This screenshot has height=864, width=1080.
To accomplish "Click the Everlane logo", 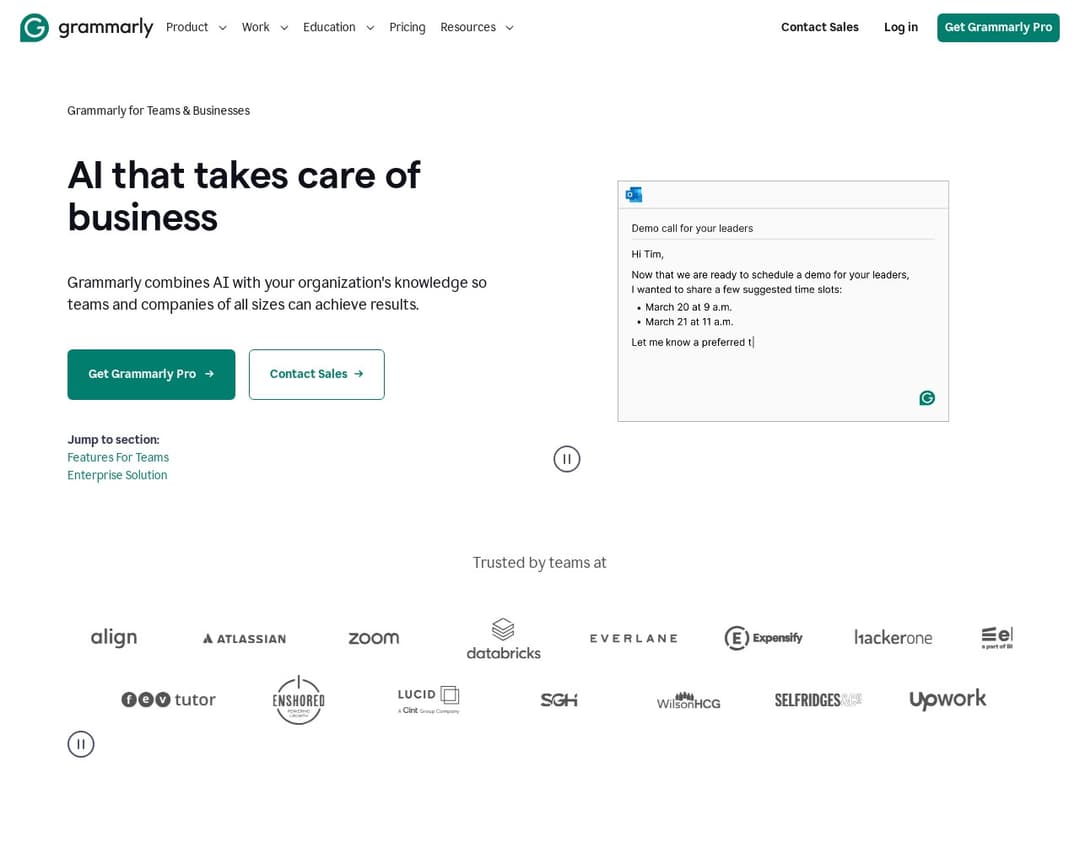I will (633, 637).
